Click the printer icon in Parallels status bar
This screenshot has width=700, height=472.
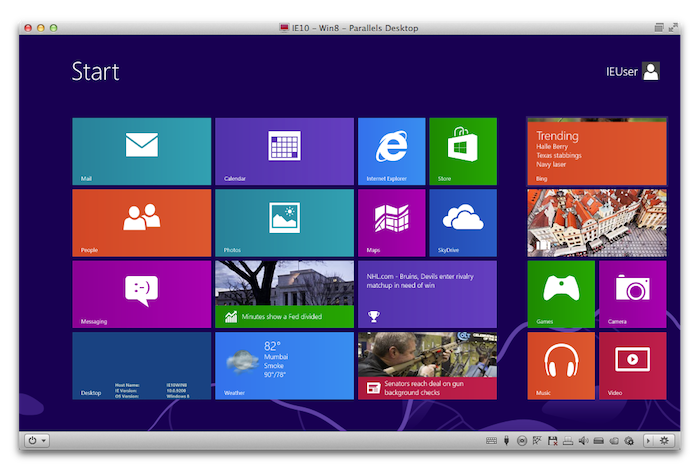pyautogui.click(x=568, y=441)
